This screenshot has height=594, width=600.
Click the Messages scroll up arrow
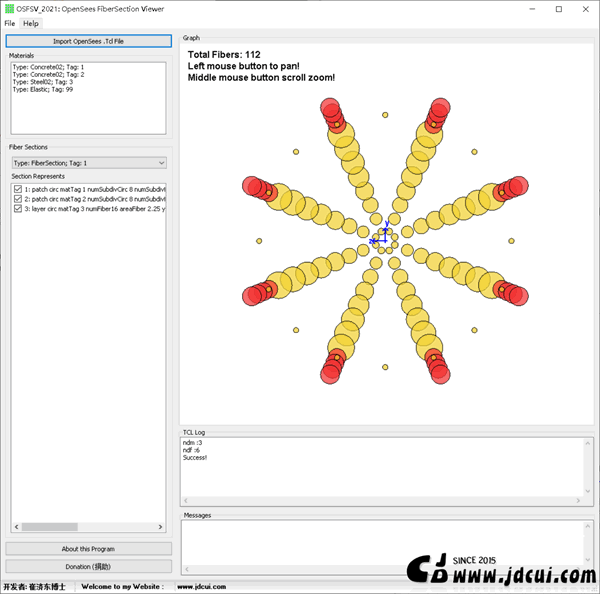[x=588, y=526]
